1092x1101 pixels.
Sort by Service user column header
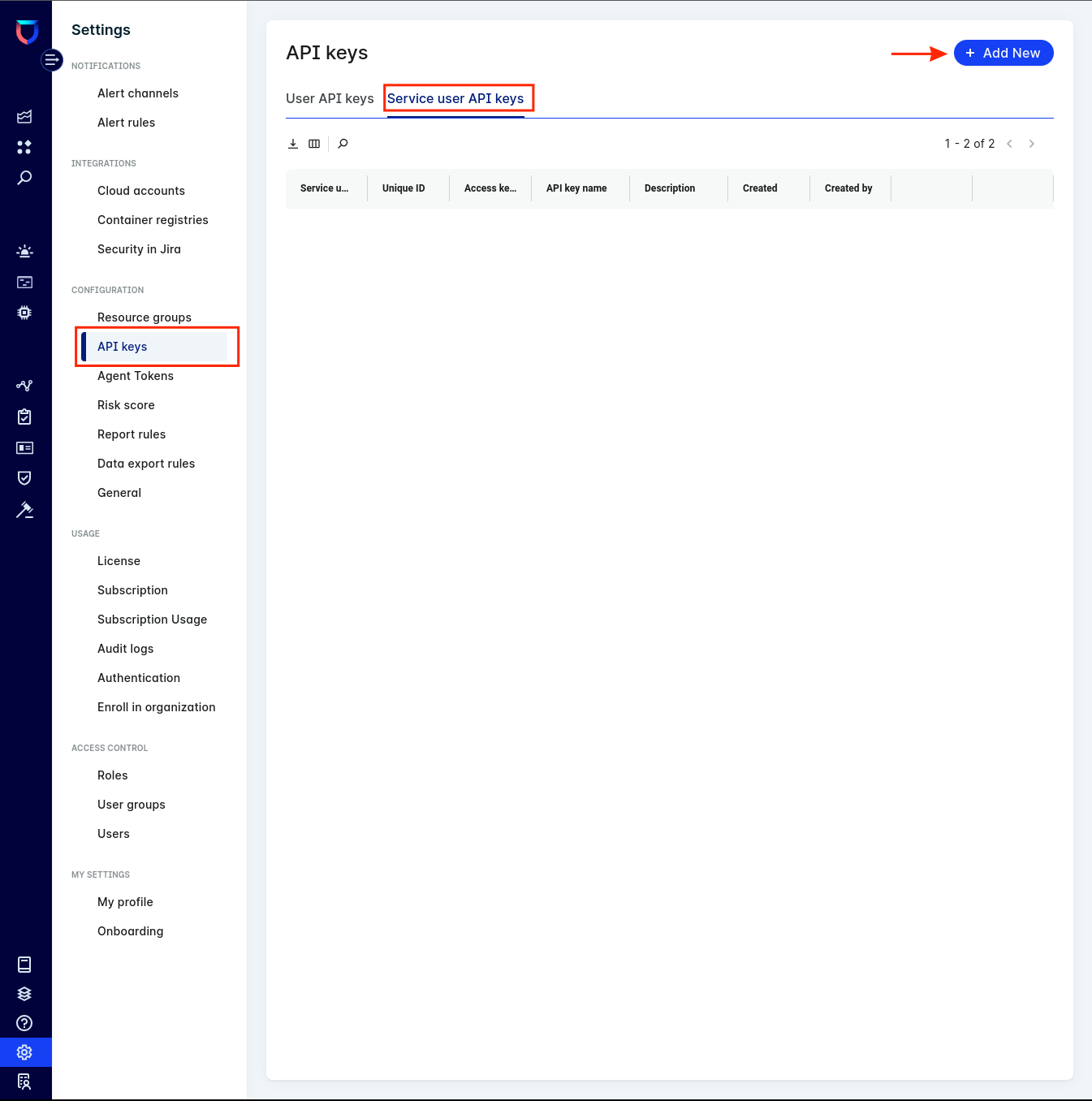click(325, 188)
